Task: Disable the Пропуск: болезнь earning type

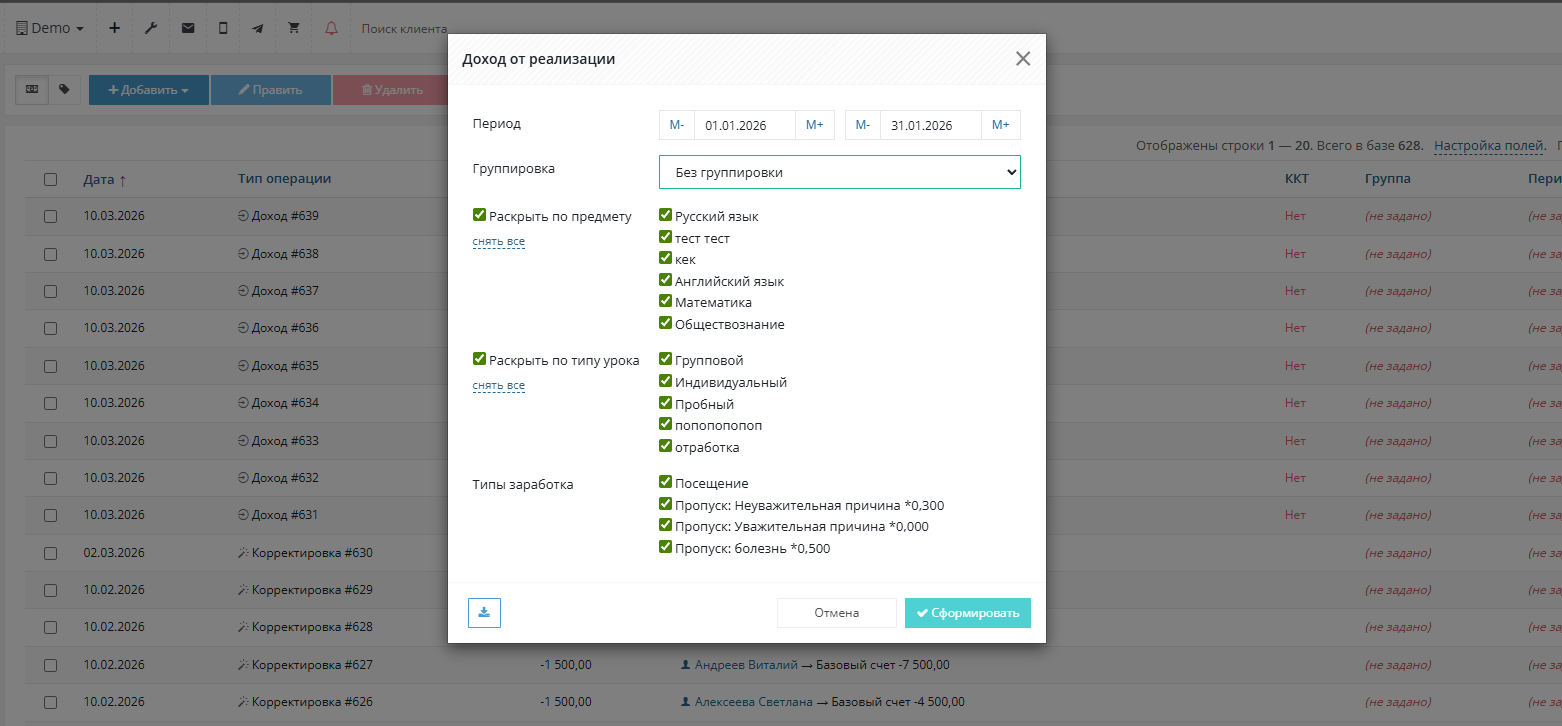Action: 665,547
